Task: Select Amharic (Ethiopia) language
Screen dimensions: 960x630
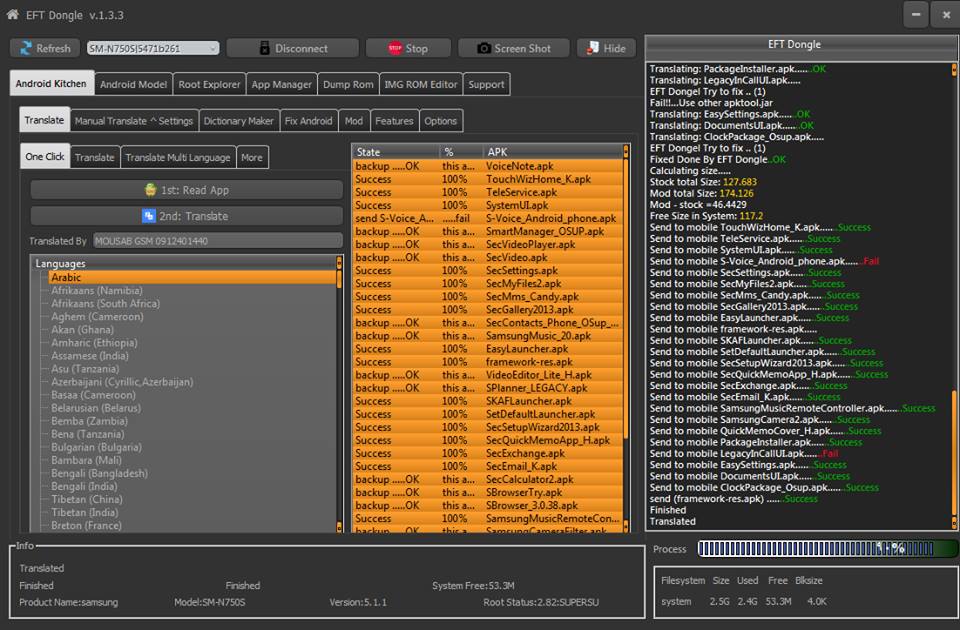Action: click(94, 343)
